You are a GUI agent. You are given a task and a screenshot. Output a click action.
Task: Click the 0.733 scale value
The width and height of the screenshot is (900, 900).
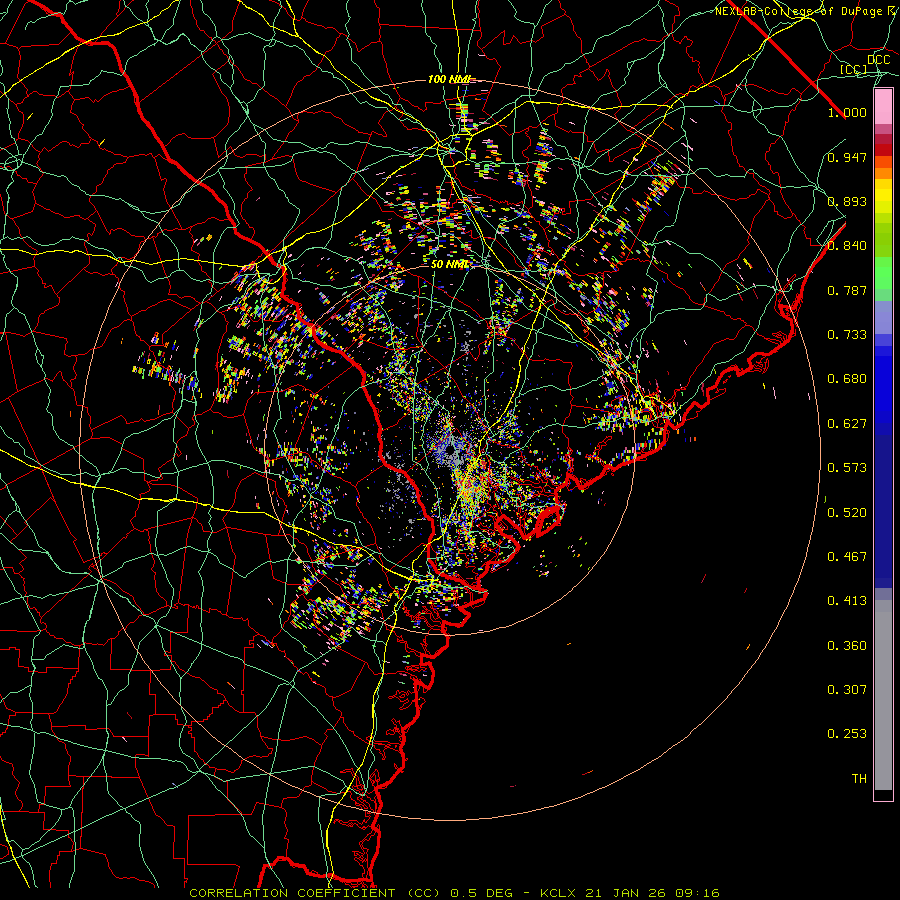(x=847, y=335)
